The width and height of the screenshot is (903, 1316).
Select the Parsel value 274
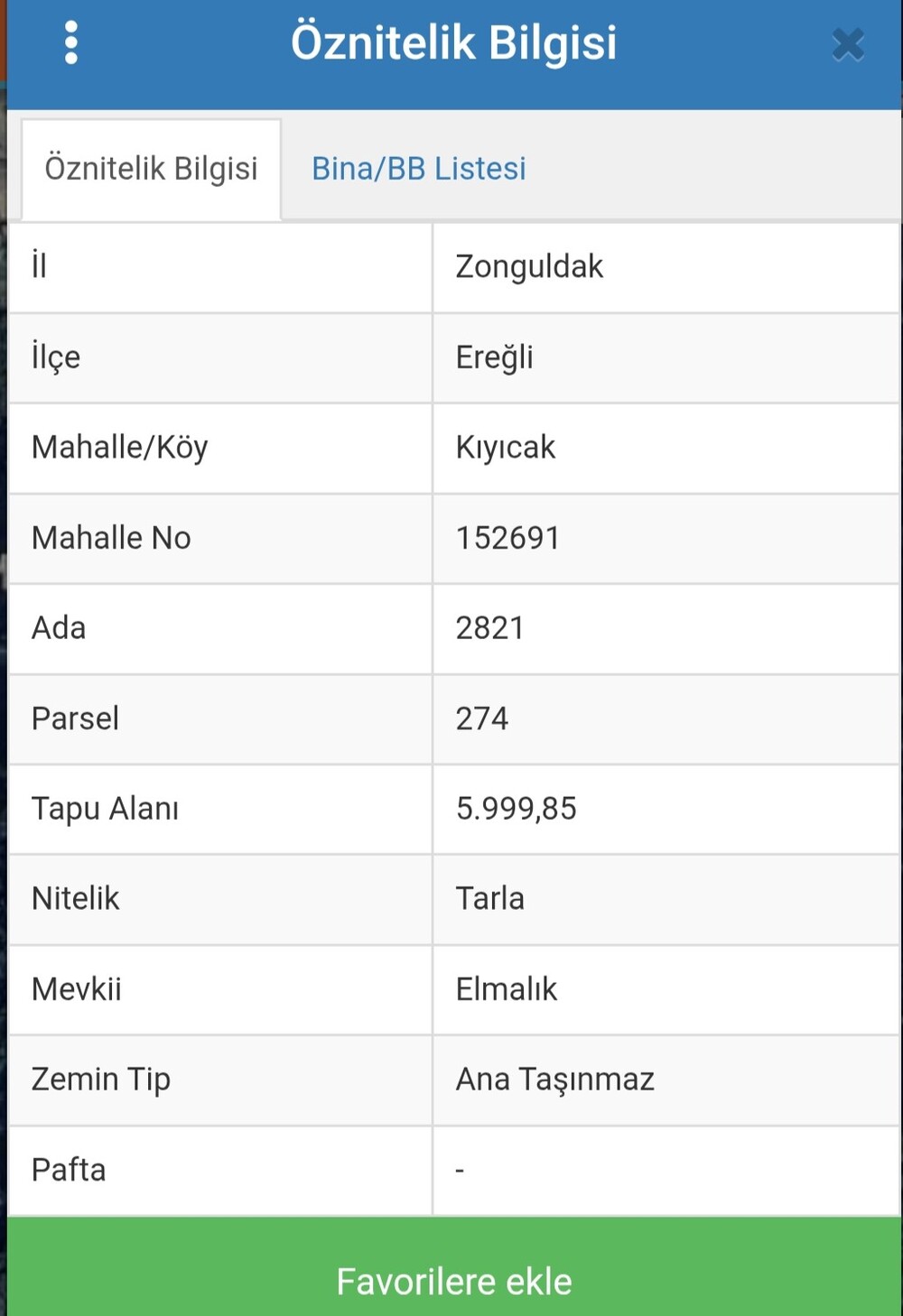coord(481,718)
